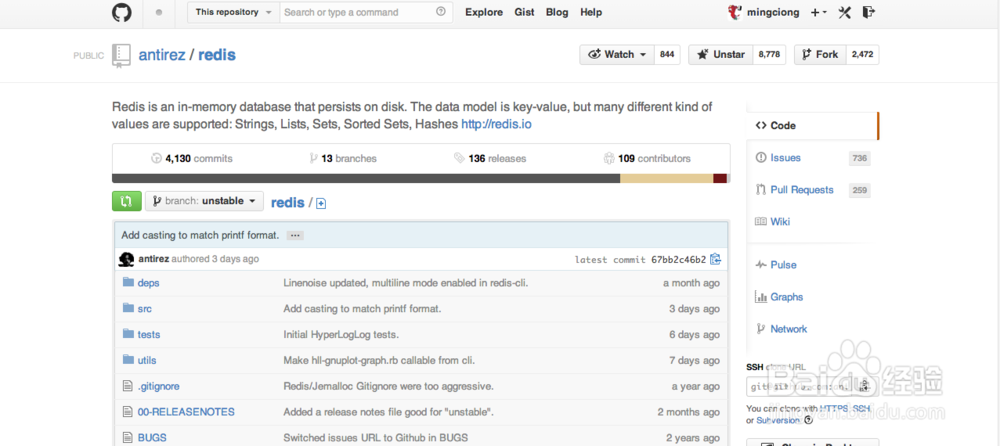Click antirez author avatar in commit bar
The image size is (1000, 446).
coord(126,259)
